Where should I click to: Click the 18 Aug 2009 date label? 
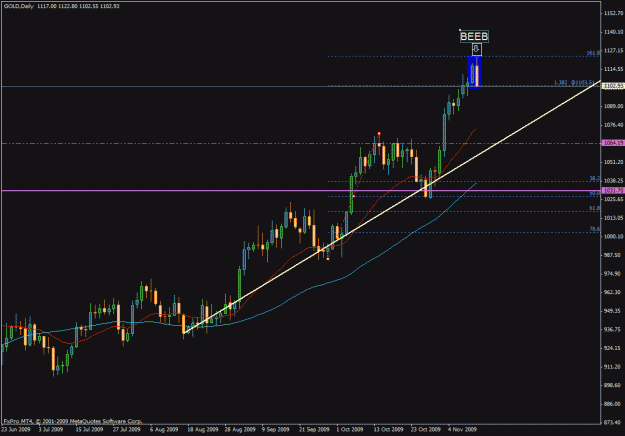203,430
